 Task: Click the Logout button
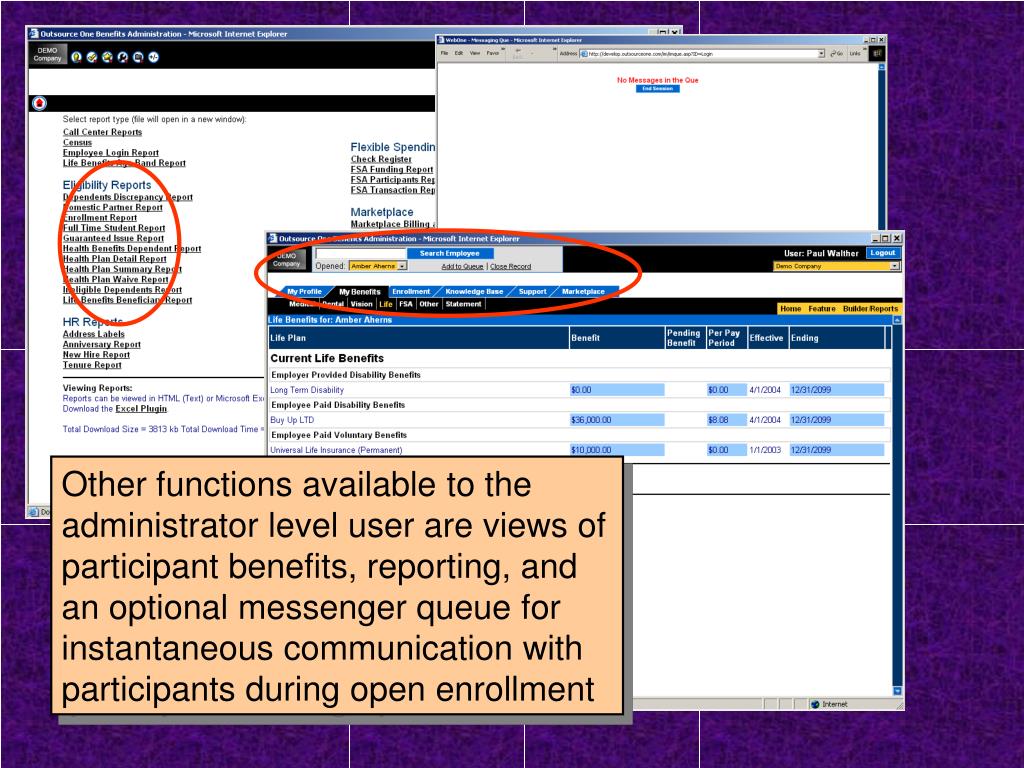tap(883, 253)
